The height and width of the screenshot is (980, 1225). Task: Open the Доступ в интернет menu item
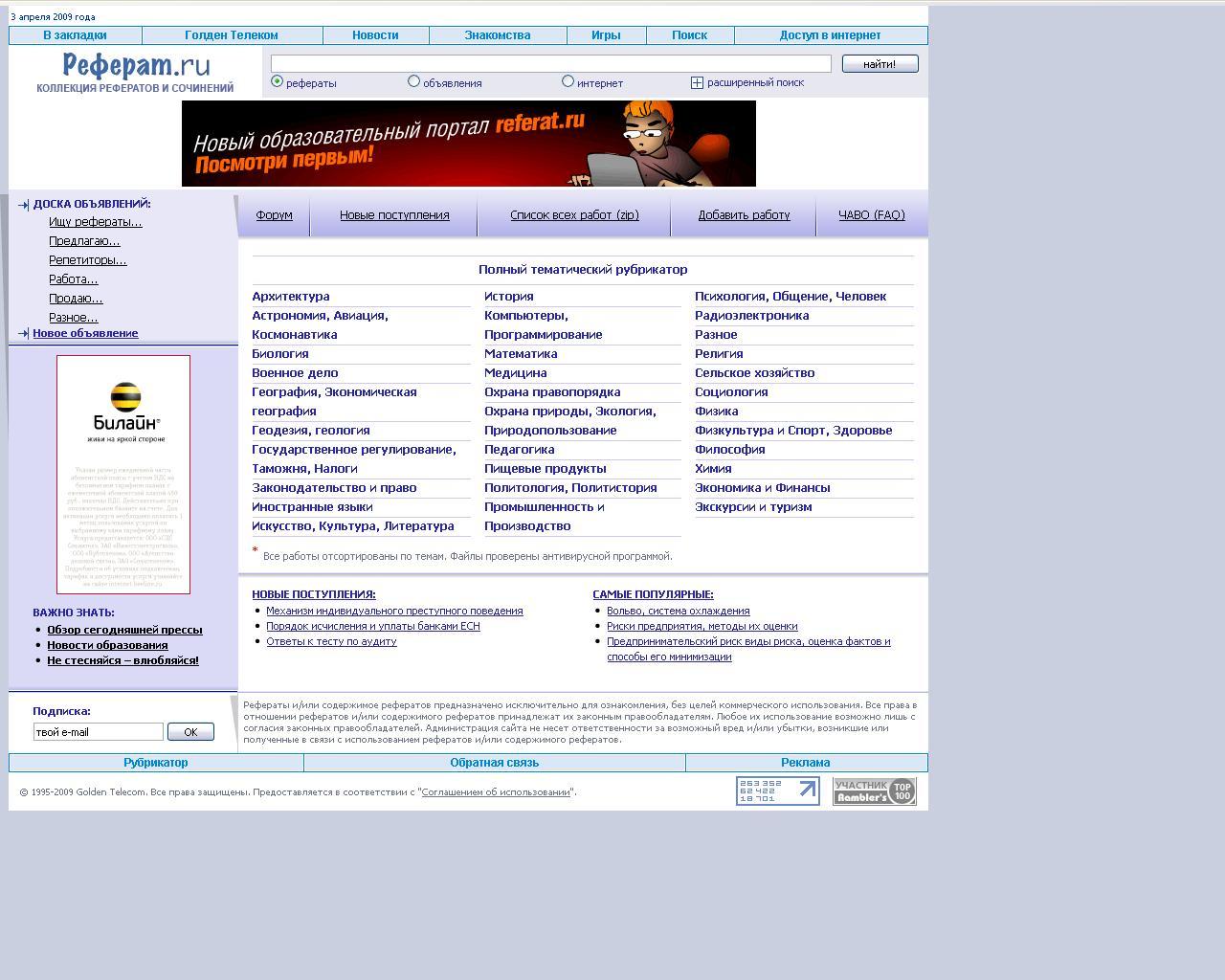coord(830,35)
